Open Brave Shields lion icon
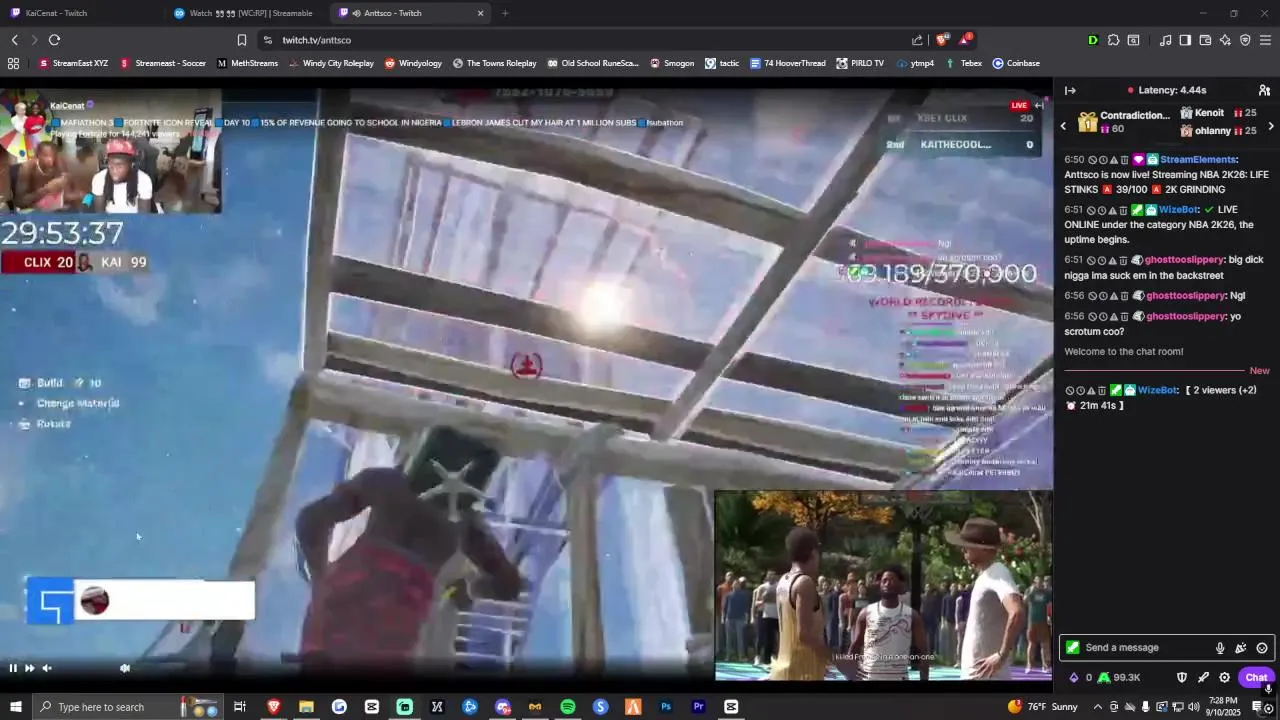Image resolution: width=1280 pixels, height=720 pixels. (x=942, y=40)
